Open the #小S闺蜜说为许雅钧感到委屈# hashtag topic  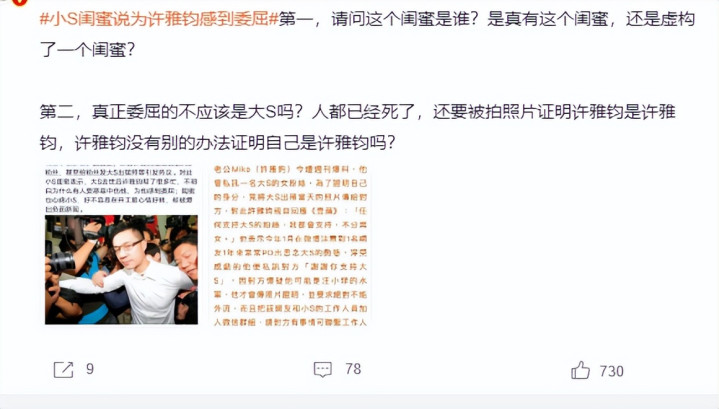tap(159, 19)
